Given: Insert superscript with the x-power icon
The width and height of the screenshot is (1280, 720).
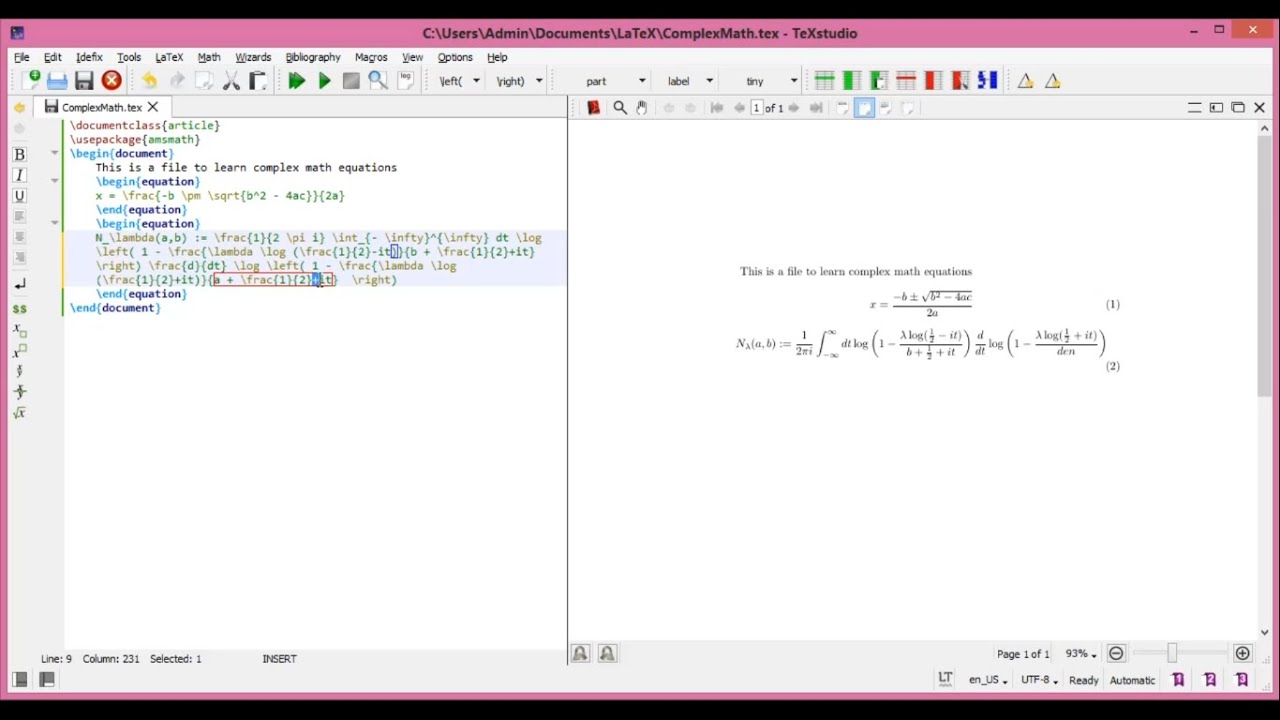Looking at the screenshot, I should [x=19, y=351].
